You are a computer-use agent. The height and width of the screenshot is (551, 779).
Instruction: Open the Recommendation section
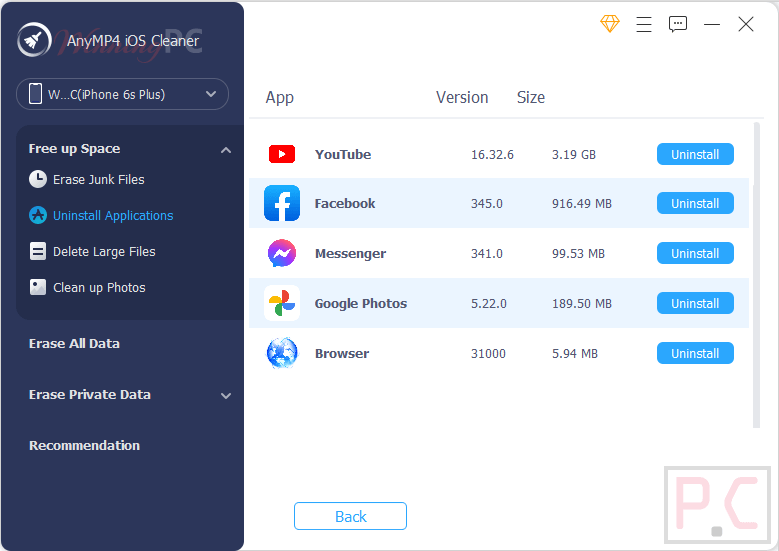click(84, 445)
